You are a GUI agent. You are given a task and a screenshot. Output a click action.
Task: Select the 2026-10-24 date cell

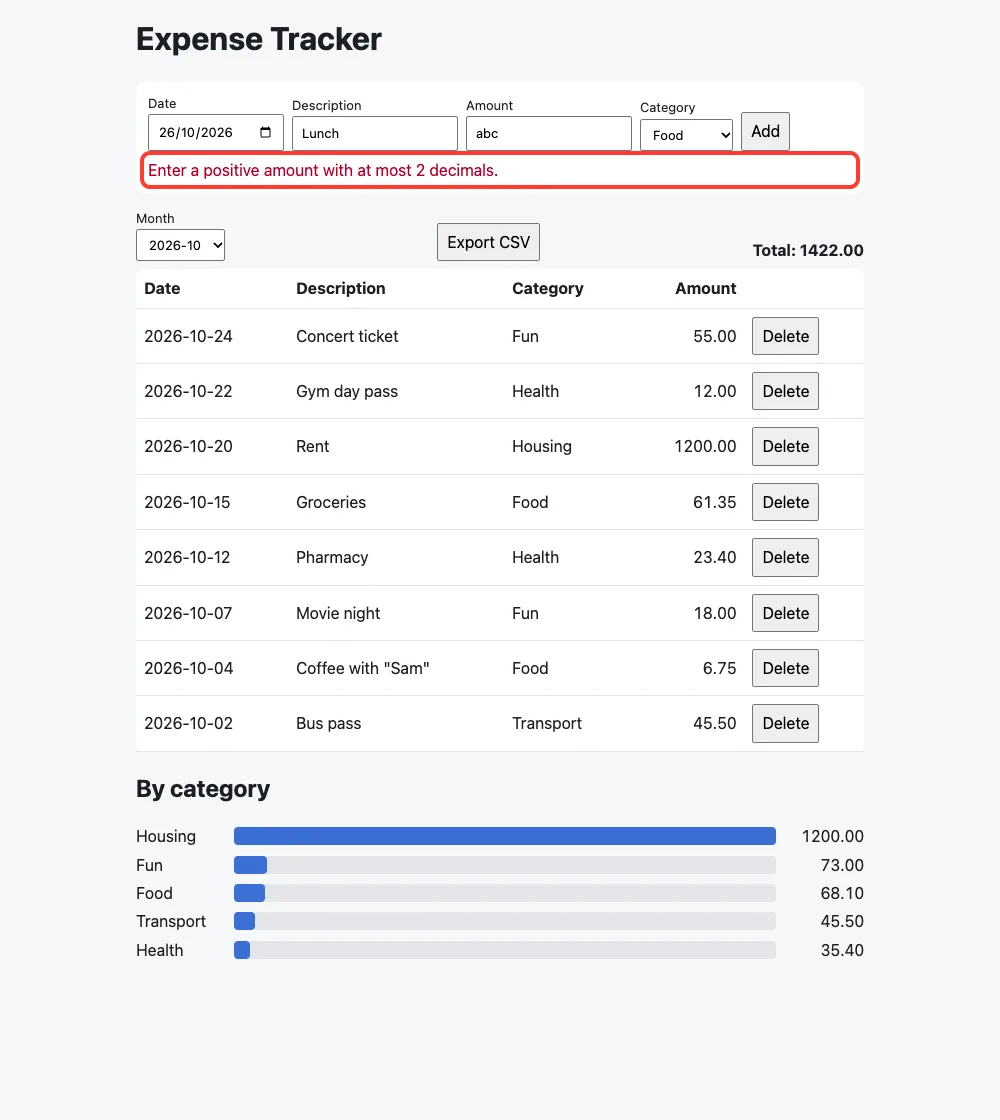(x=189, y=336)
